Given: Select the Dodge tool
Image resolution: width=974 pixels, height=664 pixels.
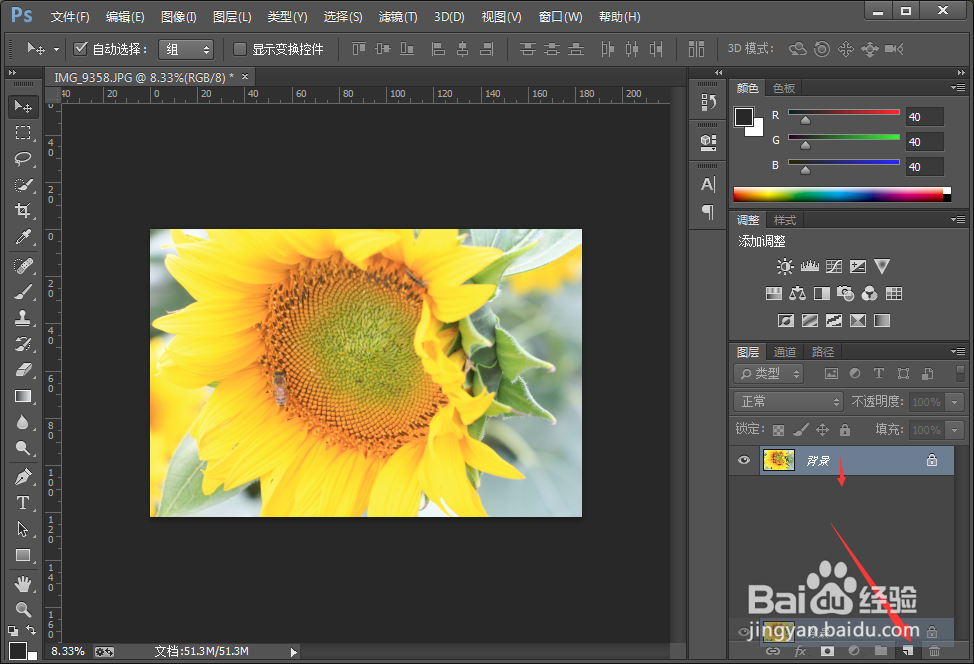Looking at the screenshot, I should point(23,448).
